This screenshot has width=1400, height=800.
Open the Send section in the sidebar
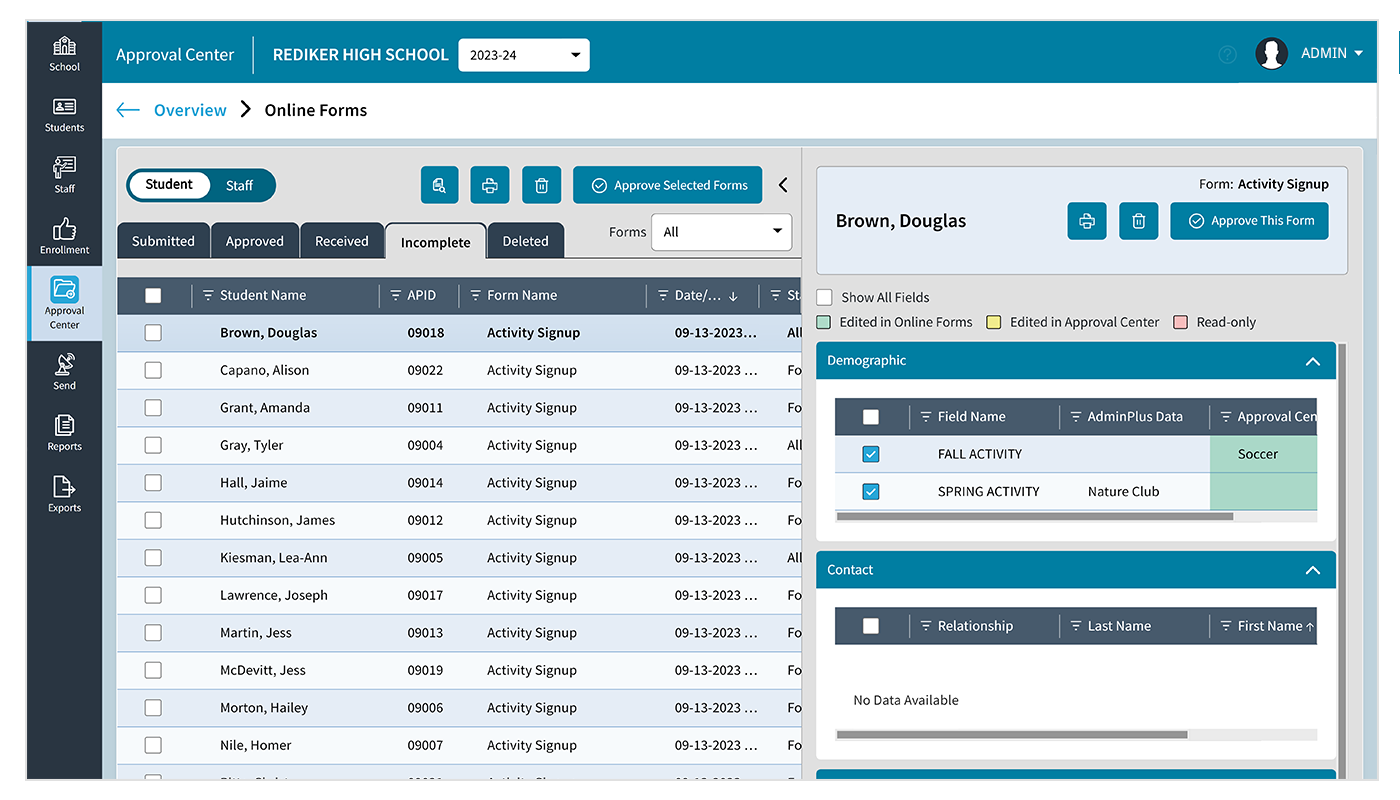tap(64, 370)
